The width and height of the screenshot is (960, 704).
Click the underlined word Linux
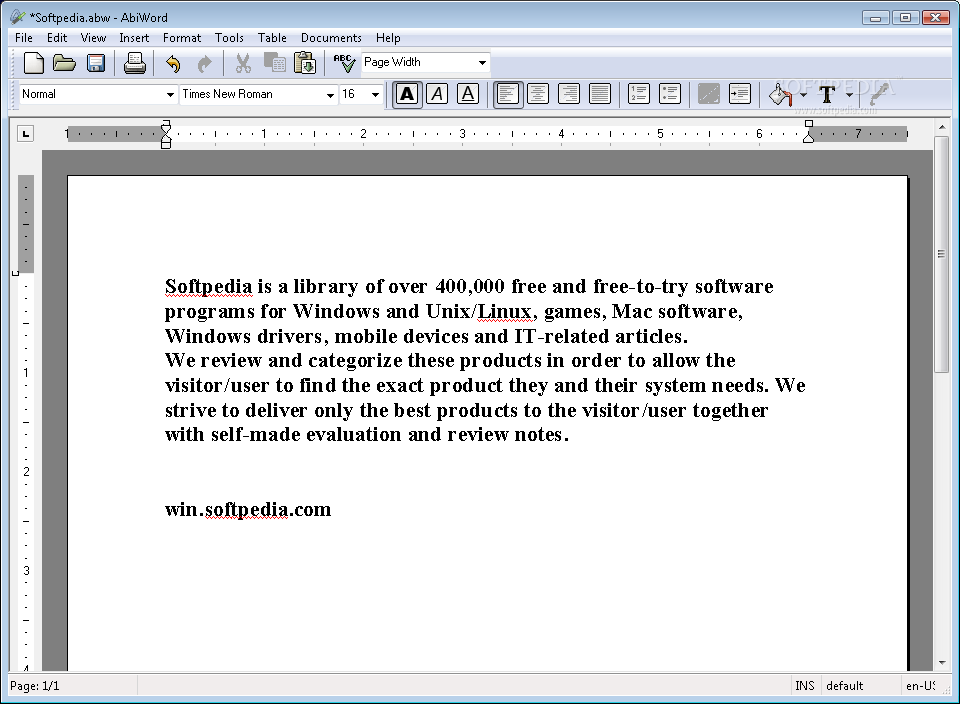(503, 312)
